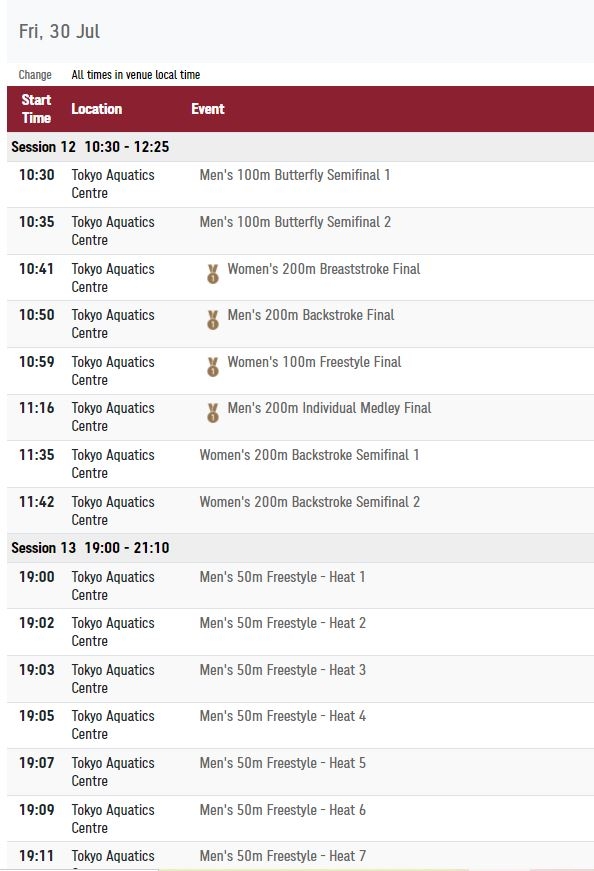Click the Event column header
The image size is (594, 871).
coord(208,109)
